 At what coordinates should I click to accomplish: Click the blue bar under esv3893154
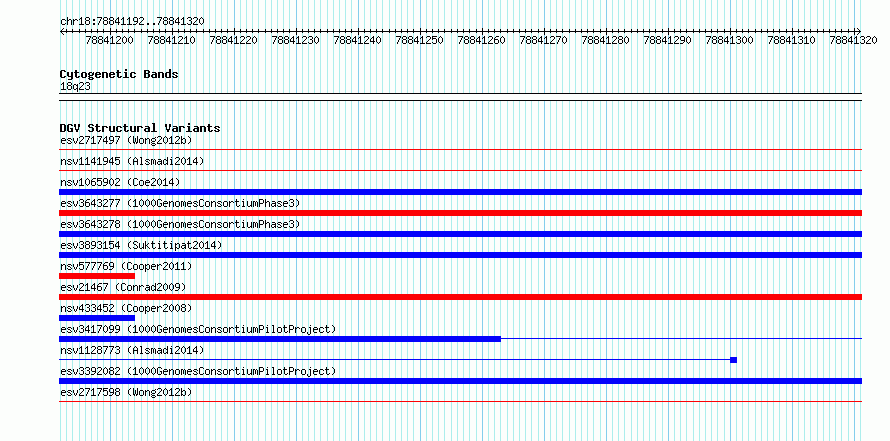click(460, 255)
